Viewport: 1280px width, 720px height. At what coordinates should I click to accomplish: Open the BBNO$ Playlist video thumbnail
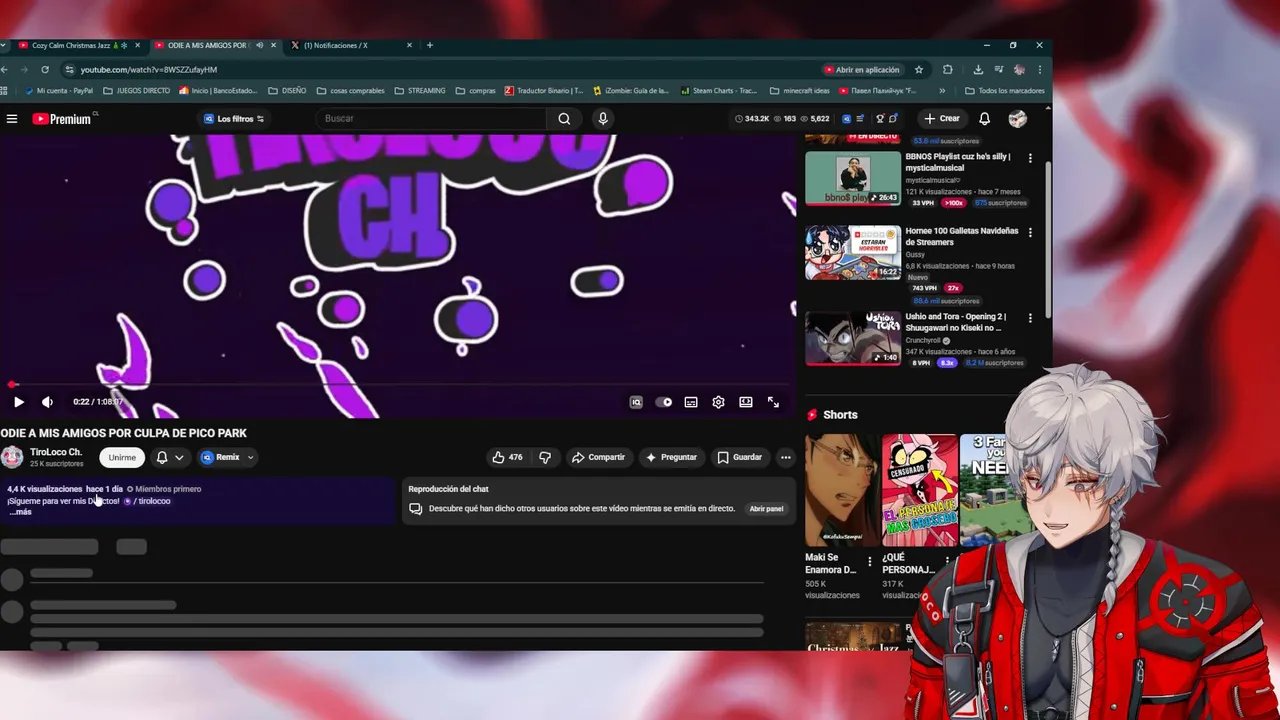point(853,178)
